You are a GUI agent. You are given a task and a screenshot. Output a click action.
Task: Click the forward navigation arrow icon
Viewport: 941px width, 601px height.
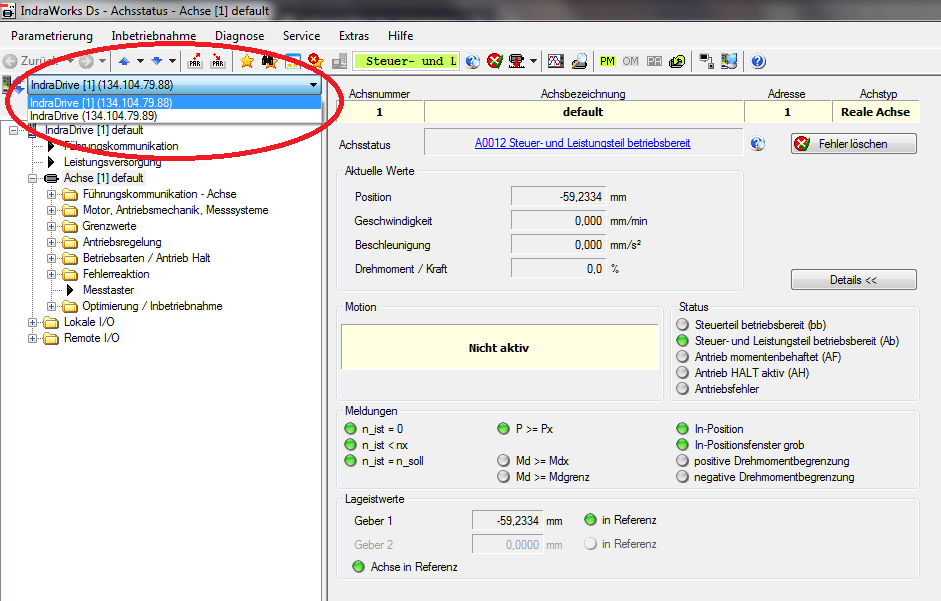[x=86, y=61]
